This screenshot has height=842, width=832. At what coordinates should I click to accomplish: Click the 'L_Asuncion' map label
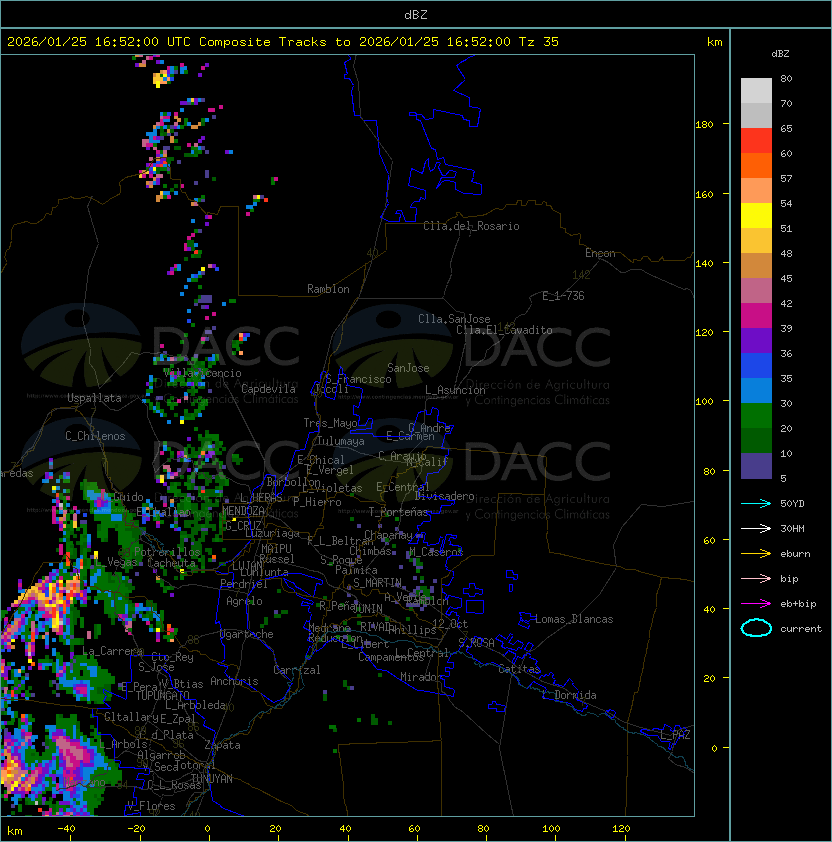tap(455, 390)
